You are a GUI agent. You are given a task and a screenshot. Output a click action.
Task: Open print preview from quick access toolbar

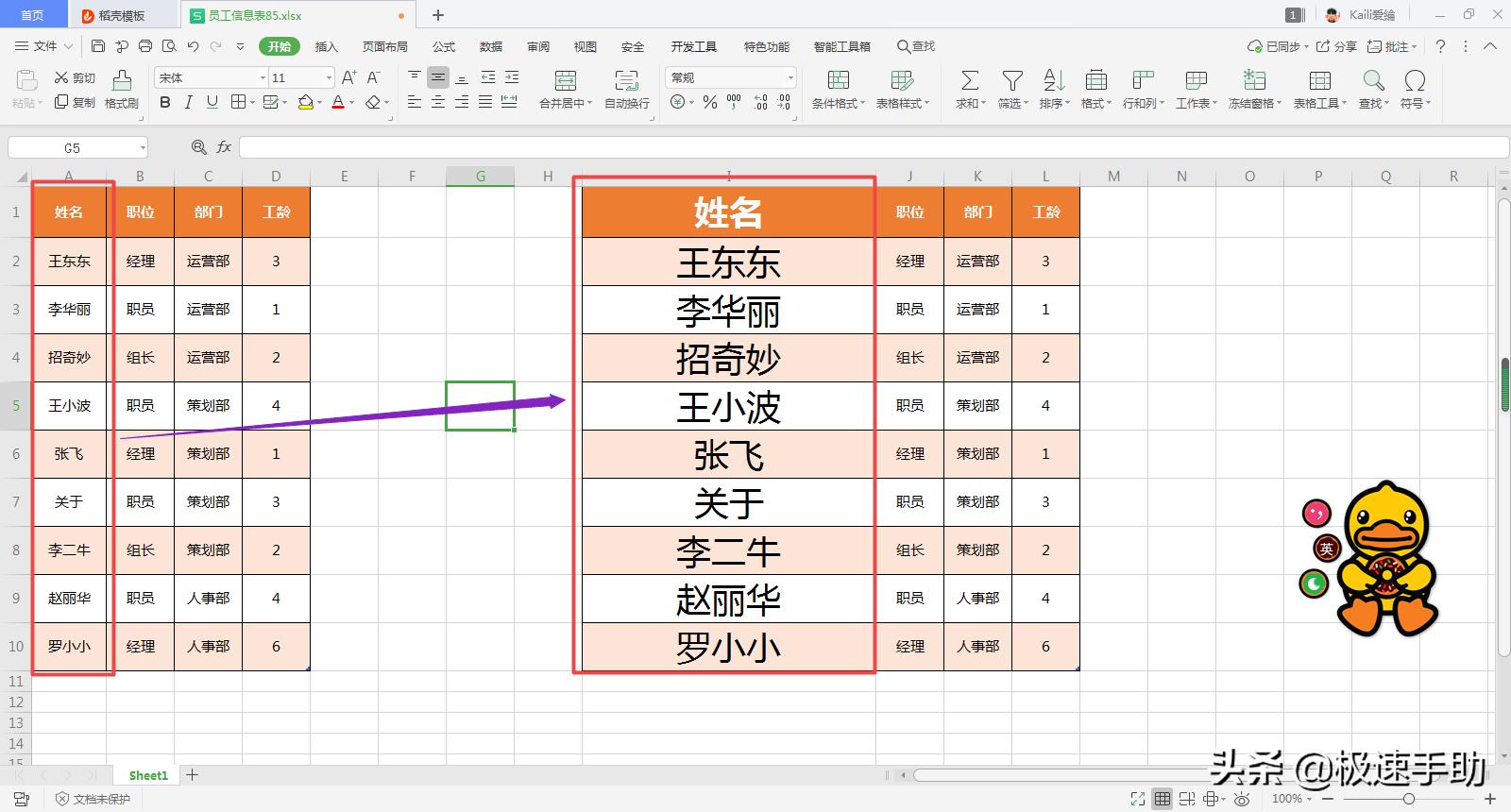pyautogui.click(x=169, y=46)
